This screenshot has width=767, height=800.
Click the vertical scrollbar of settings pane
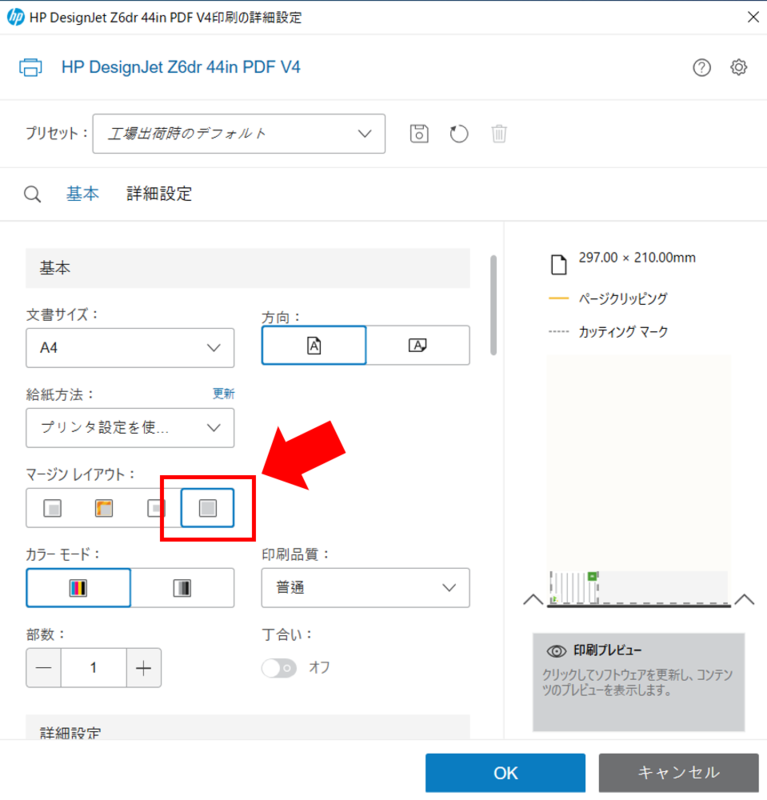pos(493,305)
